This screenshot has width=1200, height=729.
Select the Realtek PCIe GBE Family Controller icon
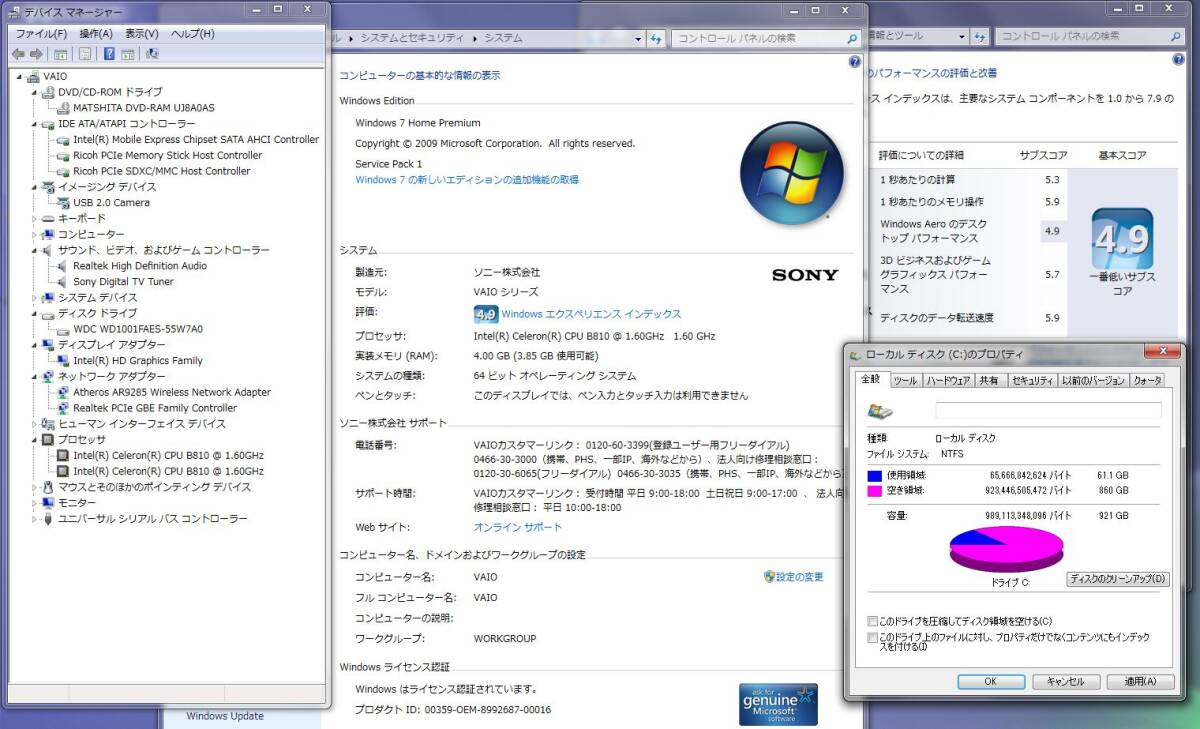(64, 408)
